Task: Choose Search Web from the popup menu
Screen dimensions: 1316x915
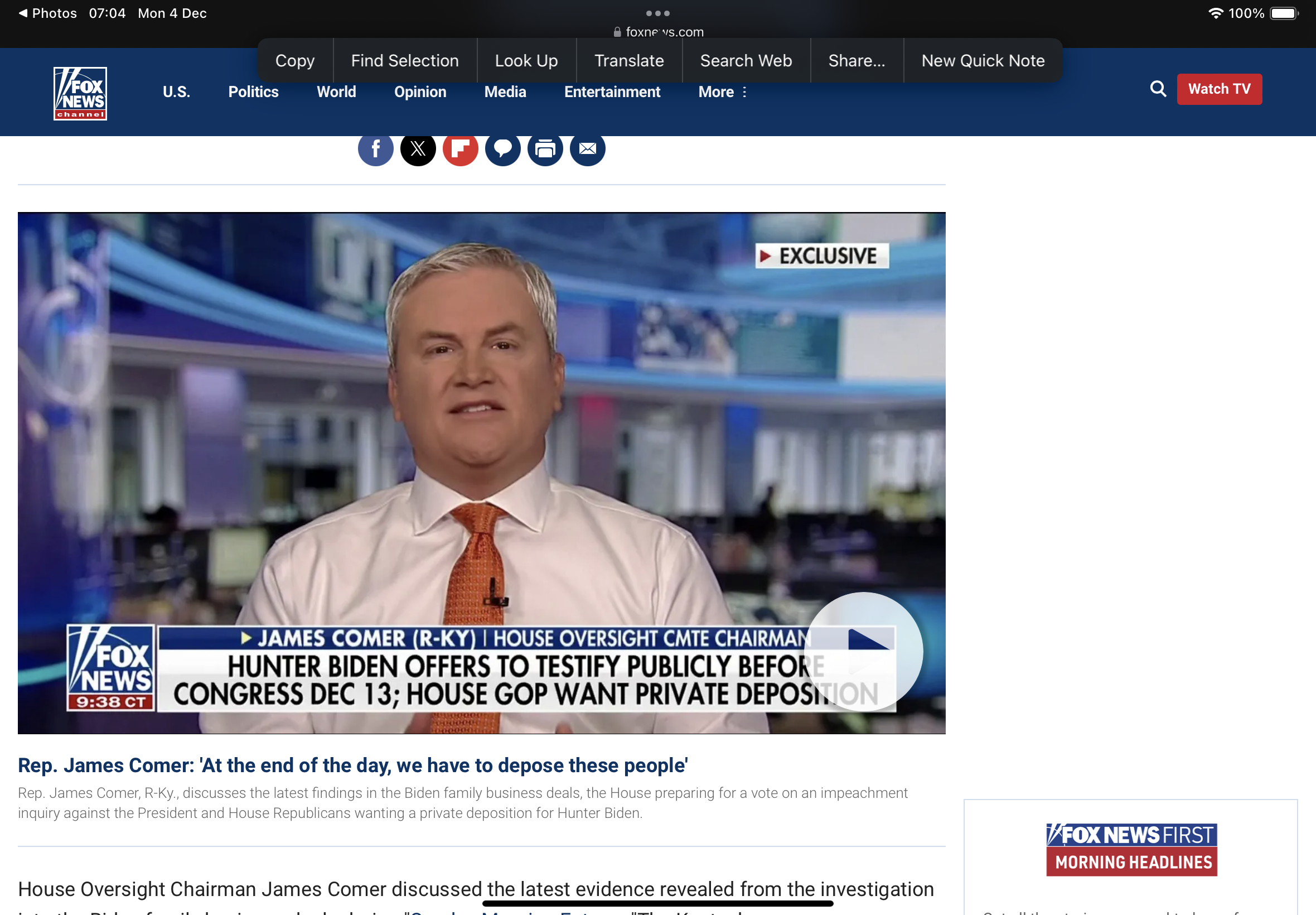Action: click(746, 60)
